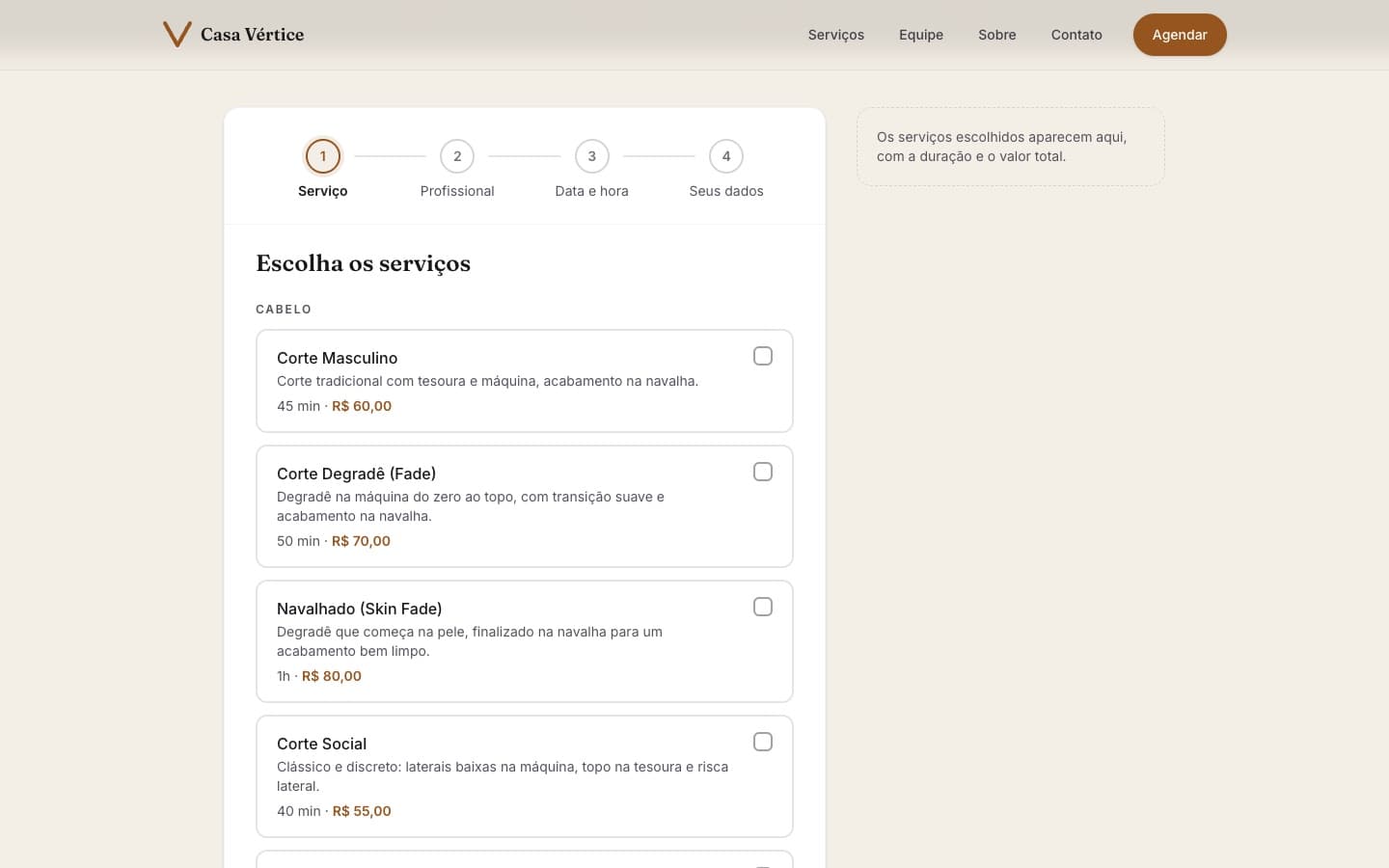The image size is (1389, 868).
Task: Click the Casa Vértice brand name
Action: [x=252, y=35]
